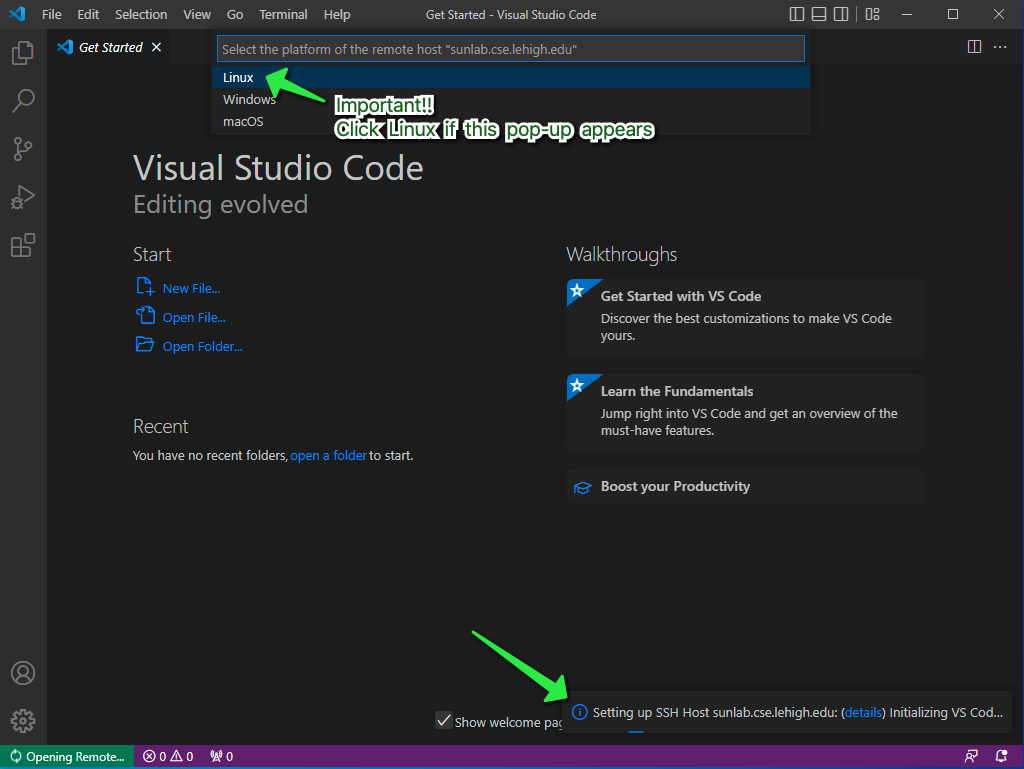Image resolution: width=1024 pixels, height=769 pixels.
Task: Choose Windows as the remote platform
Action: pos(249,99)
